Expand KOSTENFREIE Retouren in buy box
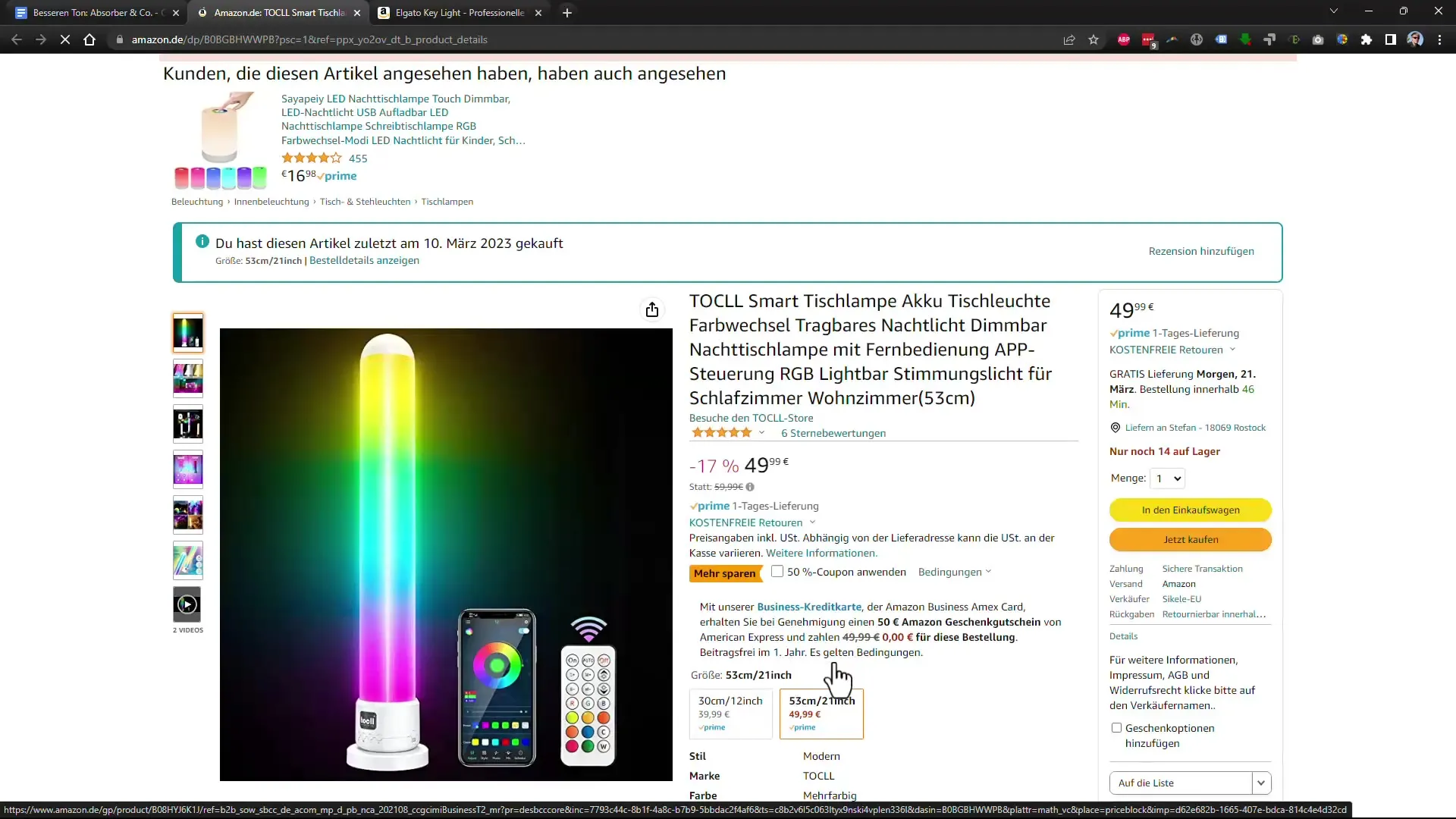Image resolution: width=1456 pixels, height=819 pixels. pos(1172,350)
